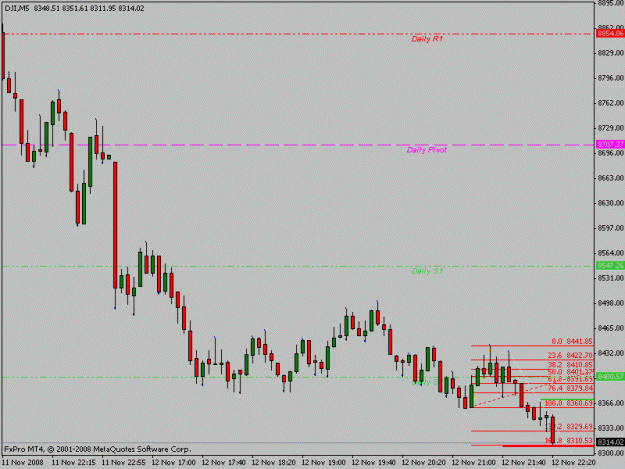The height and width of the screenshot is (469, 625).
Task: Click the 8829.00 price scale value
Action: tap(611, 53)
